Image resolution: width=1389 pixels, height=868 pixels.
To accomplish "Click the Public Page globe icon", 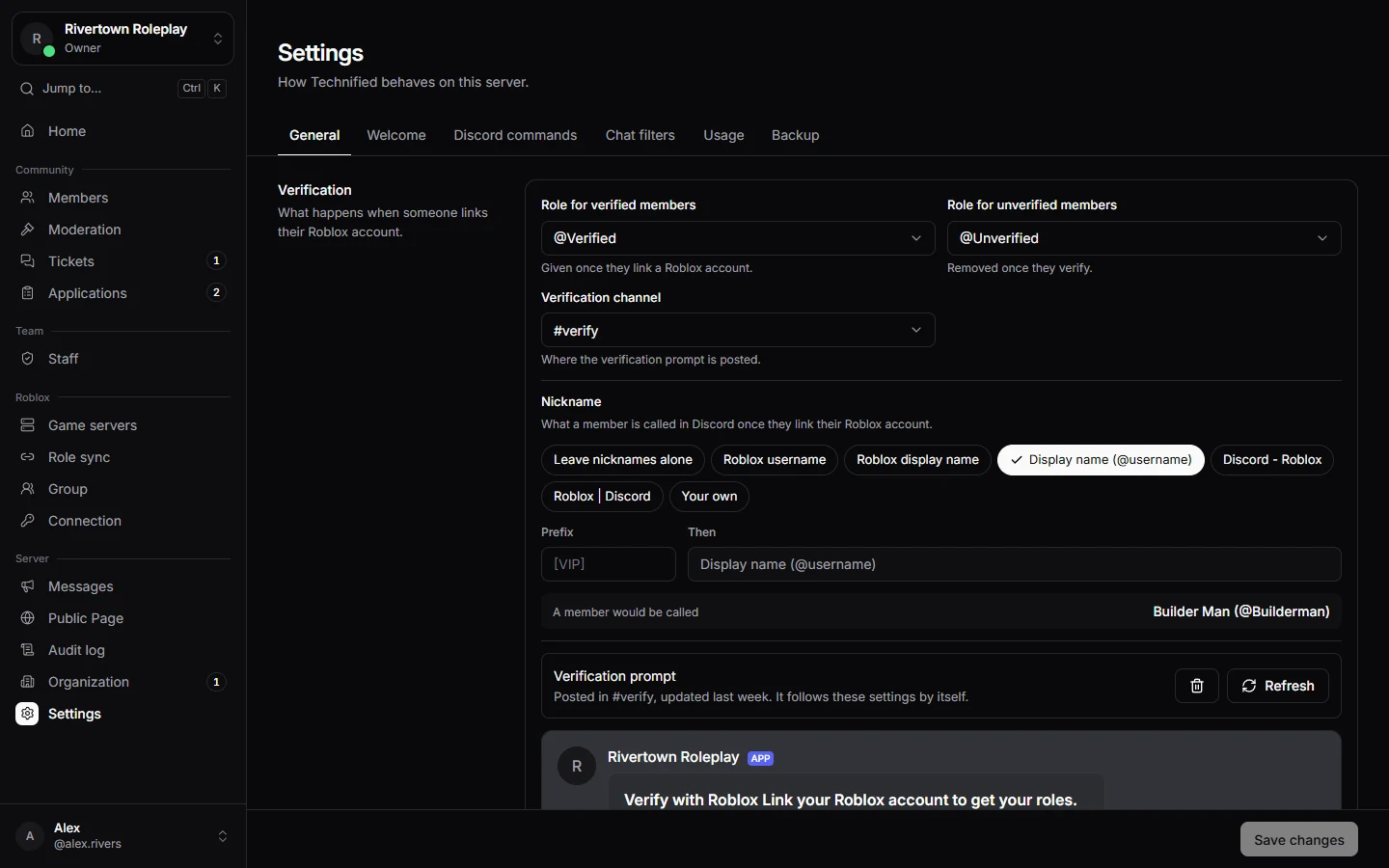I will (x=28, y=618).
